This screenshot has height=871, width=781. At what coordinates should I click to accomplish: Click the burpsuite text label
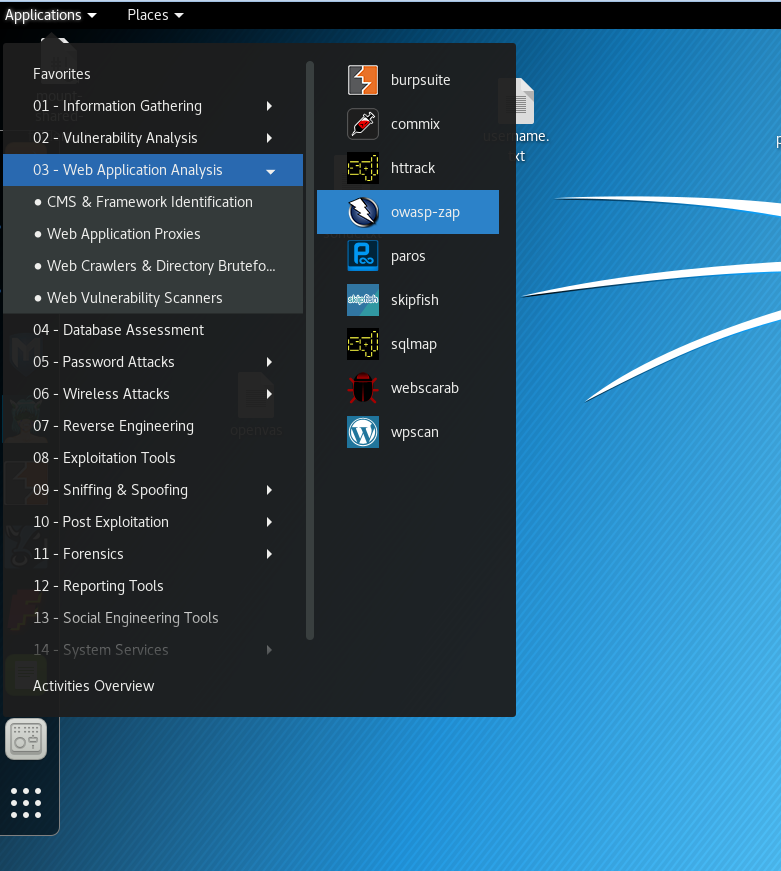[420, 80]
